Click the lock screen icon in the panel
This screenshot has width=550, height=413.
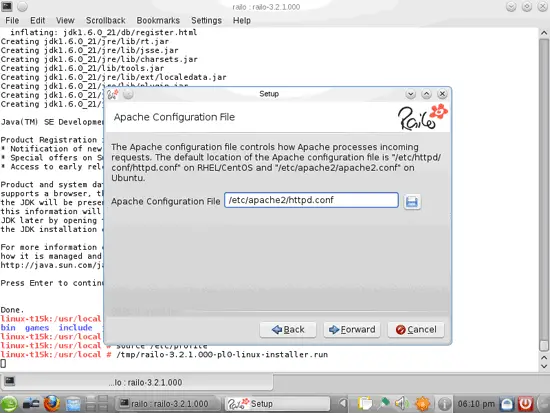[x=507, y=404]
